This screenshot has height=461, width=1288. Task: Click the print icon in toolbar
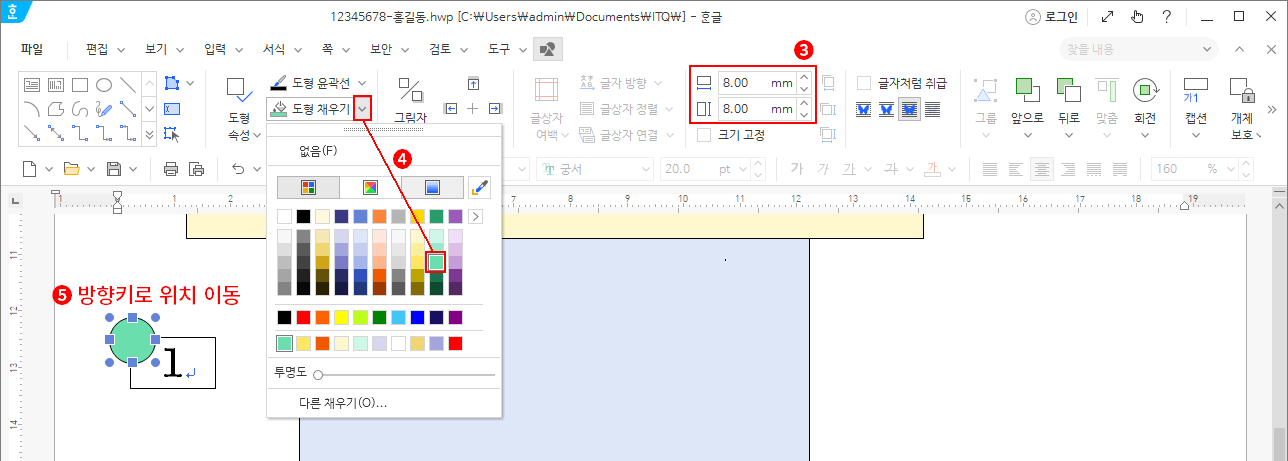click(171, 169)
